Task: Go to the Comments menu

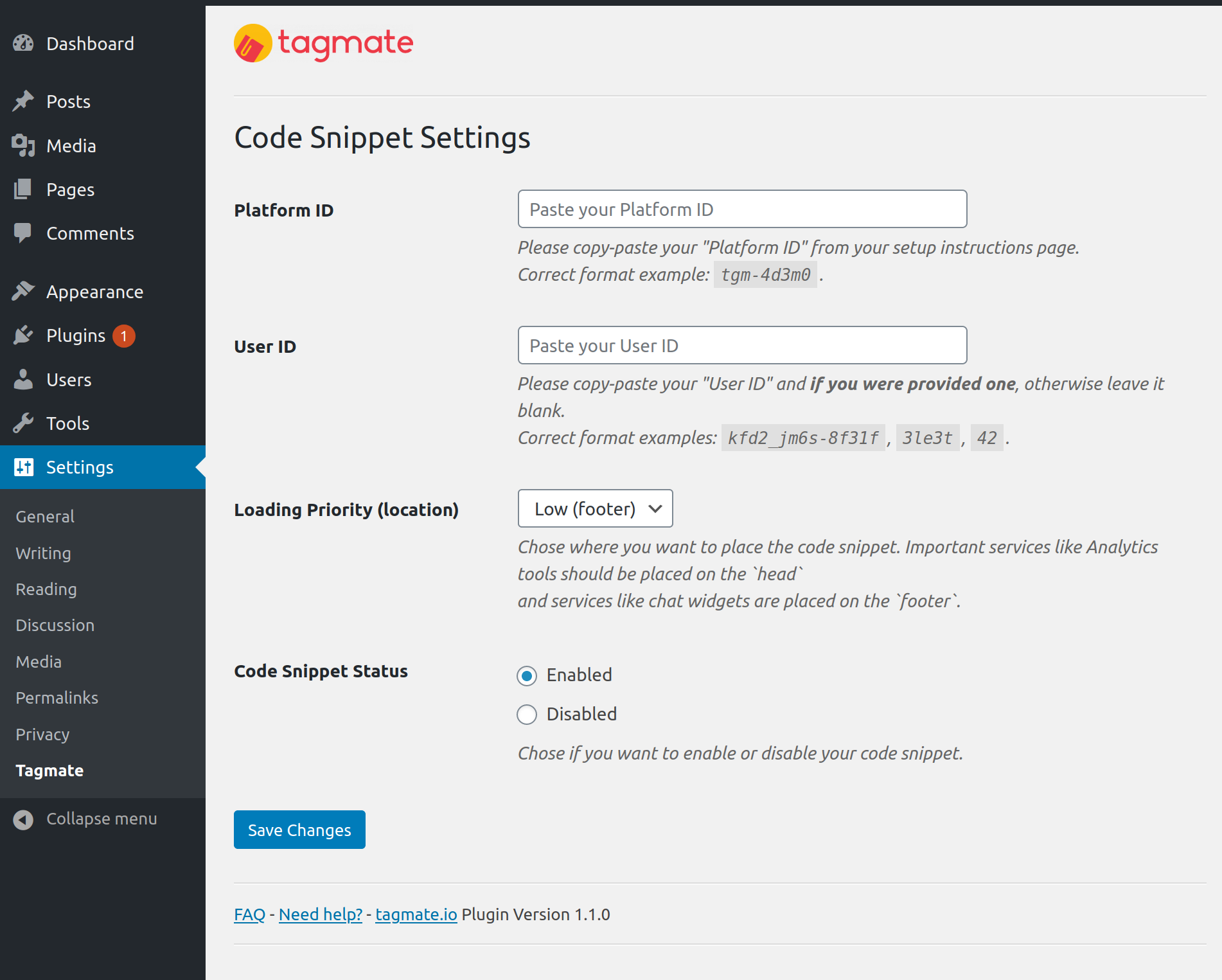Action: pos(103,233)
